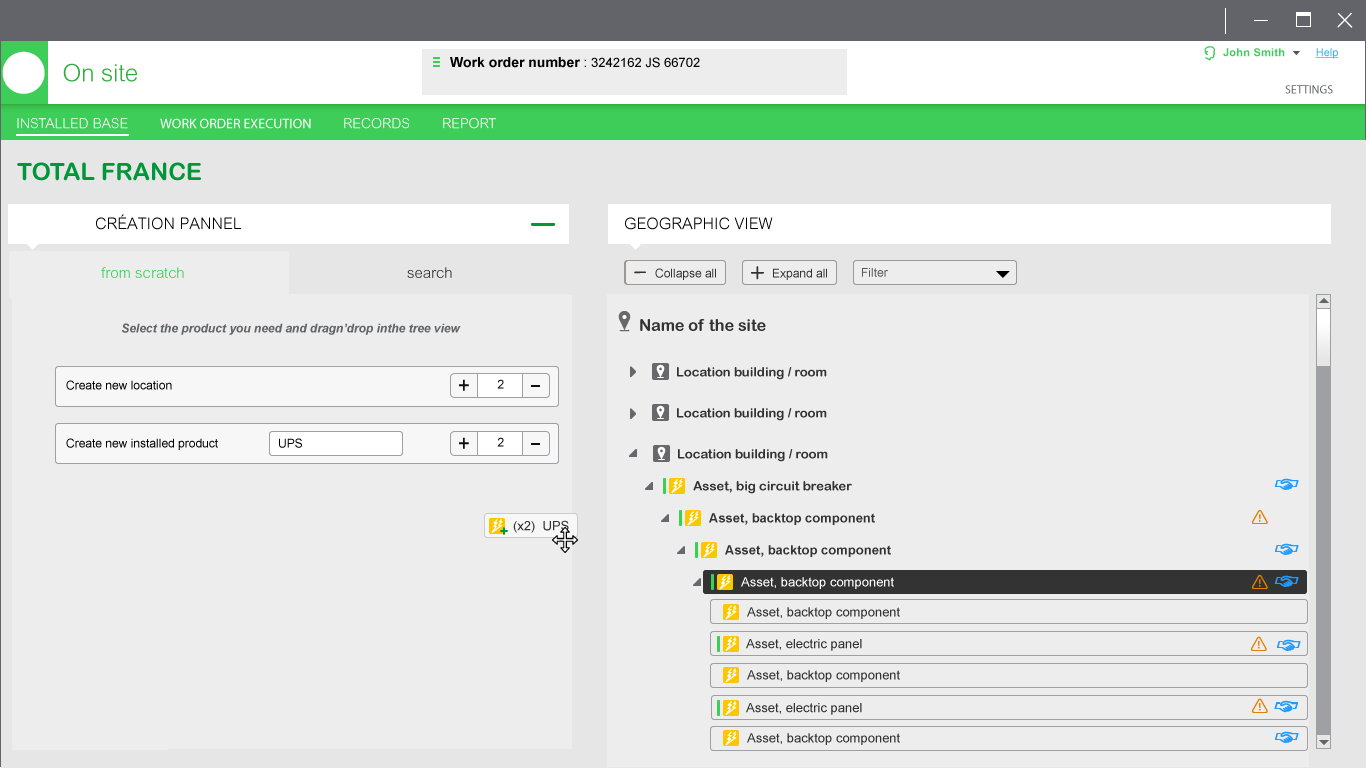
Task: Click the scrollbar up arrow in Geographic view
Action: coord(1324,300)
